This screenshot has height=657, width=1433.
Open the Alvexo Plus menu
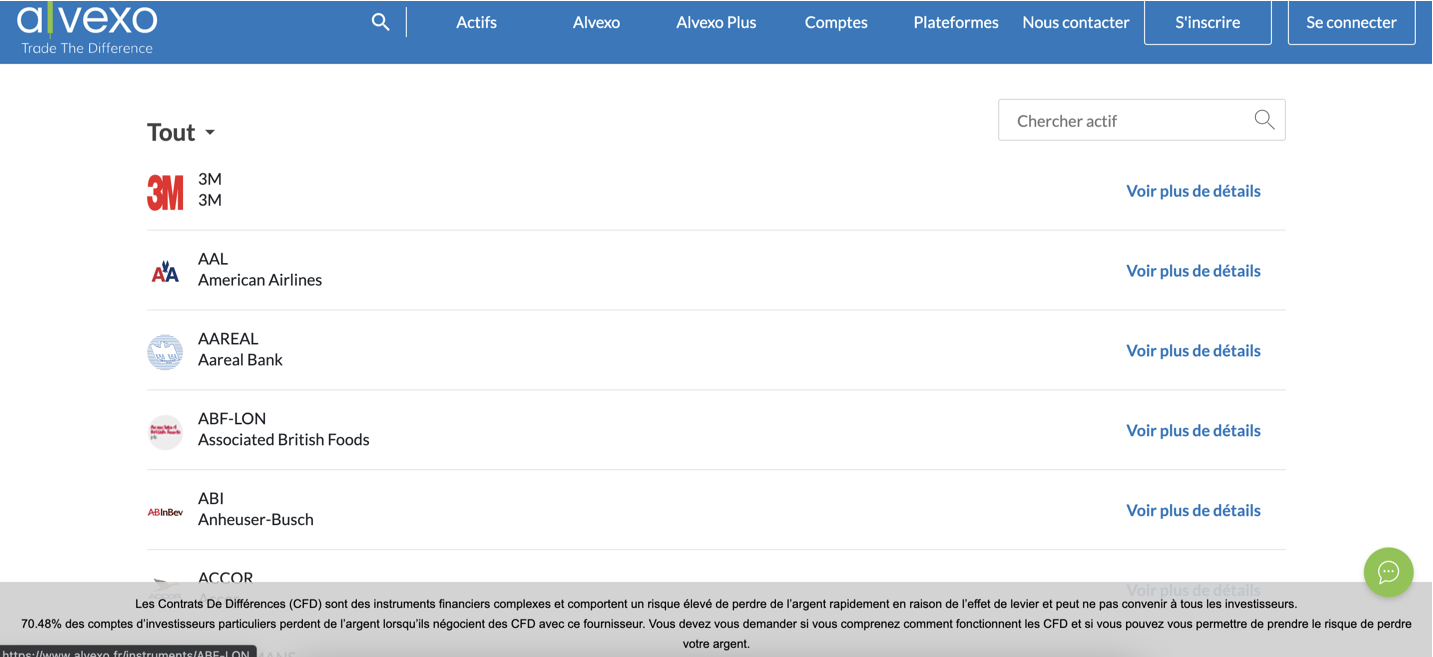coord(716,21)
